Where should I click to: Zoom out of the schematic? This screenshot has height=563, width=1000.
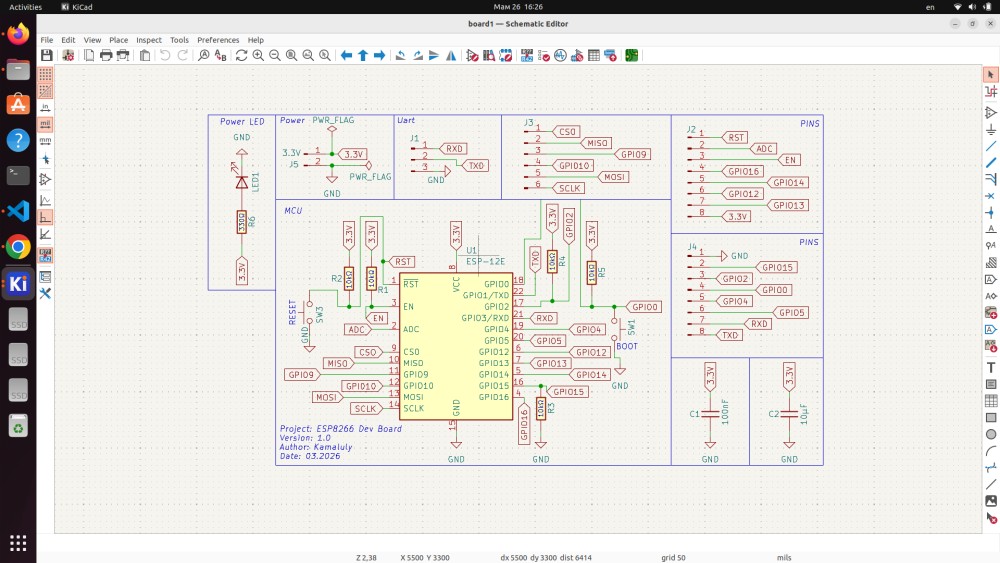pyautogui.click(x=275, y=55)
